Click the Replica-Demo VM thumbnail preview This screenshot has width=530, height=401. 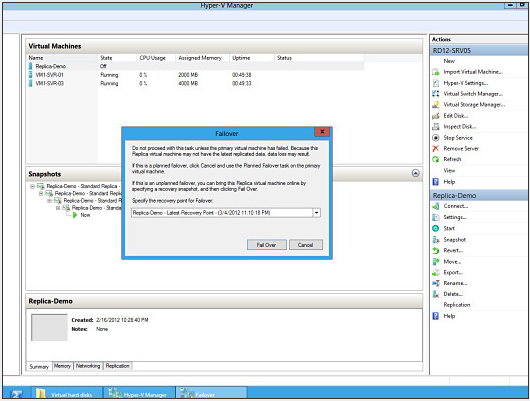point(49,327)
